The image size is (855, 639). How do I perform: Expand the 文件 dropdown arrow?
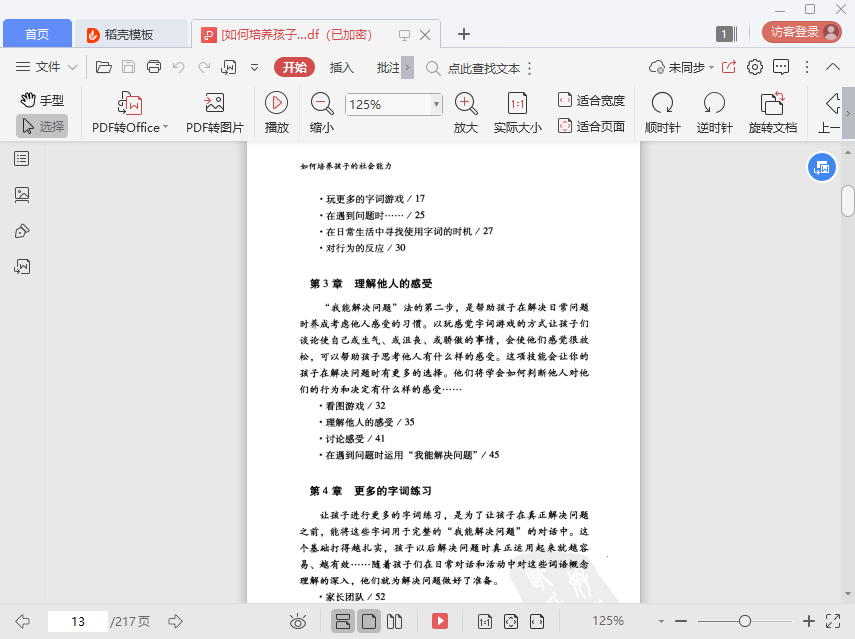73,68
